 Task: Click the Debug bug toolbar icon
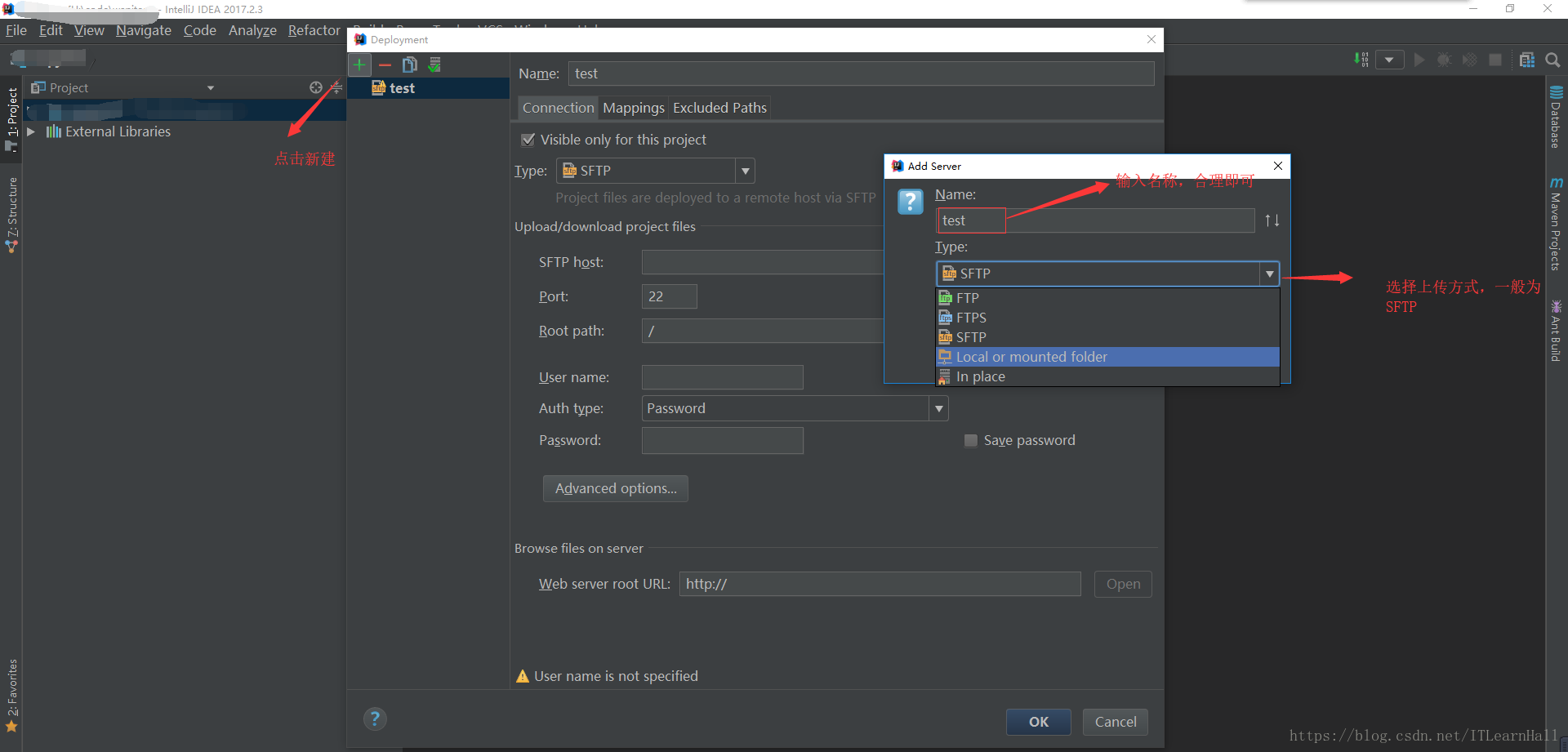1444,60
